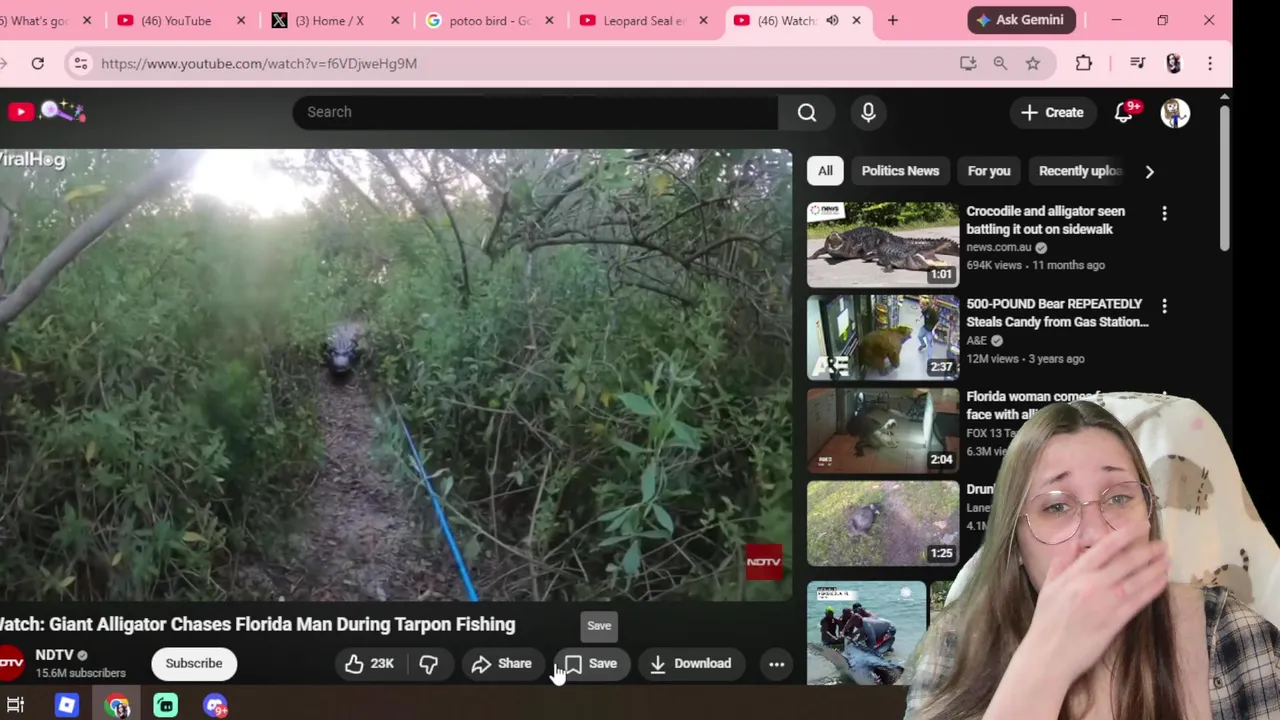Click the NDTV channel avatar
This screenshot has height=720, width=1280.
point(11,663)
